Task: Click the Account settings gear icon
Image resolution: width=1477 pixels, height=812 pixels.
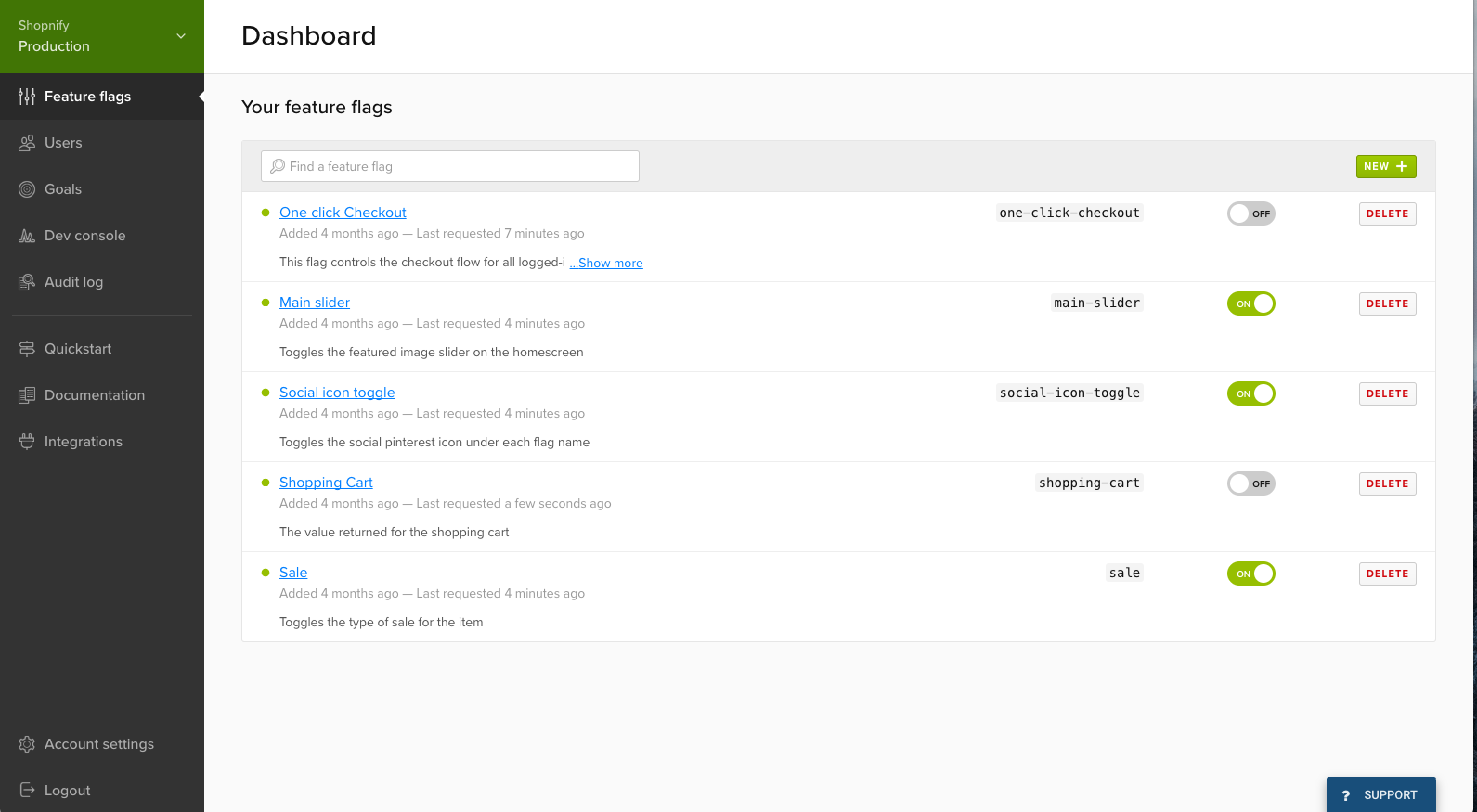Action: pyautogui.click(x=27, y=744)
